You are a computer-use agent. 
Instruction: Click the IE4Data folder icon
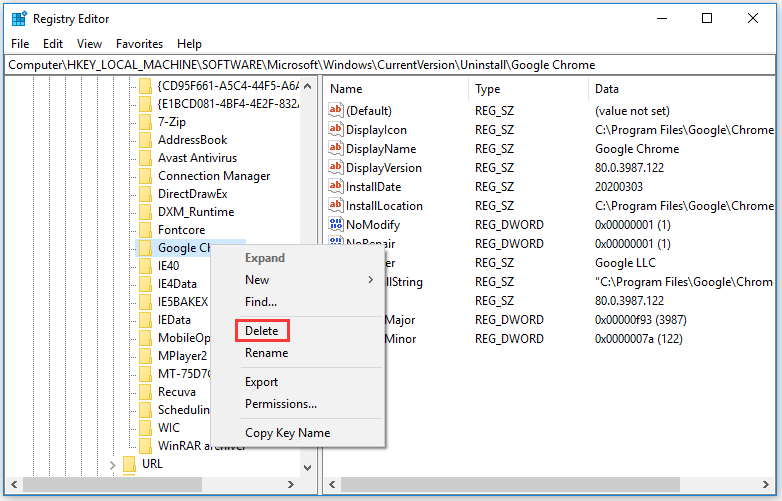[145, 284]
